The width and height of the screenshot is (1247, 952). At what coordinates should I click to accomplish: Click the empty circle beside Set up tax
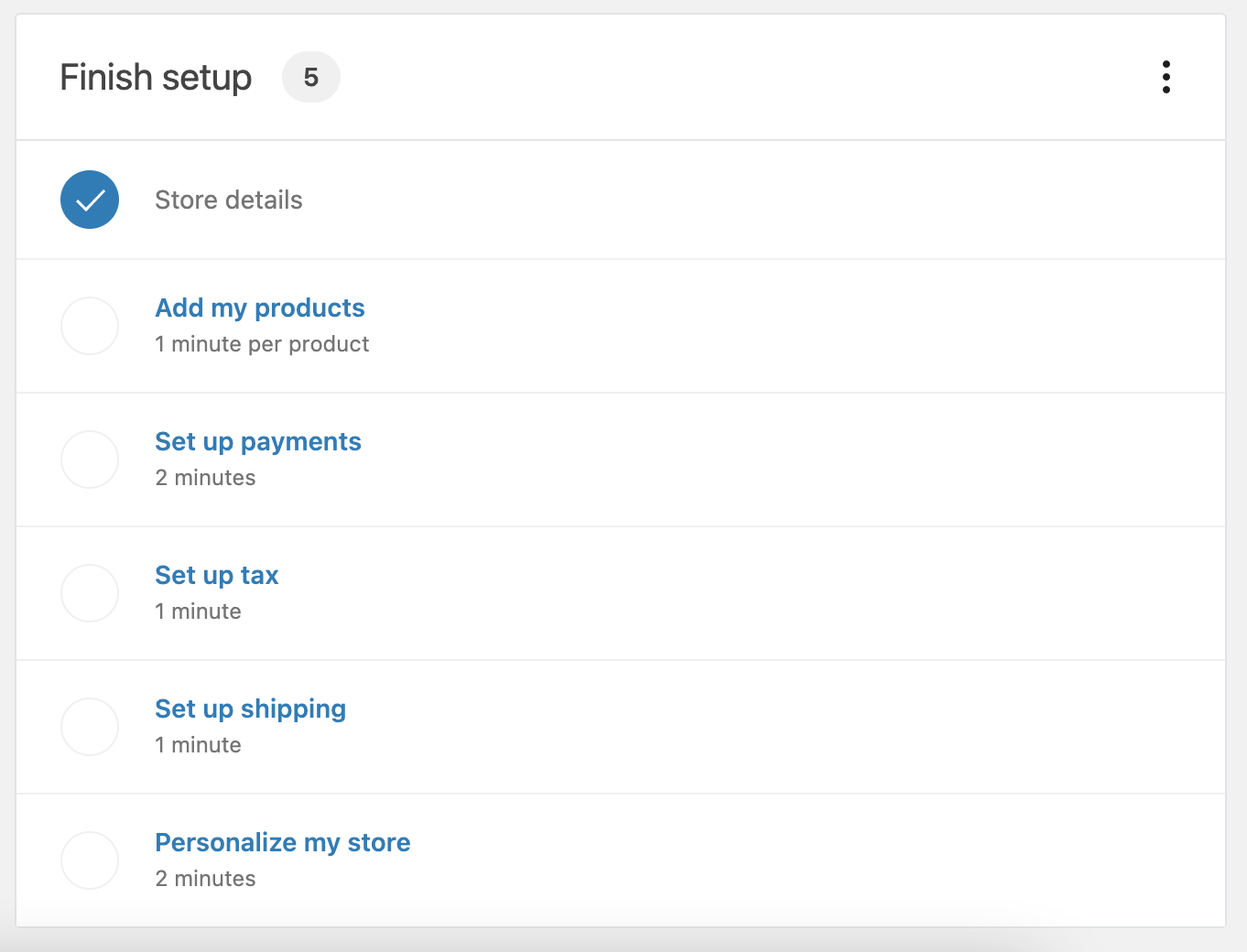90,593
